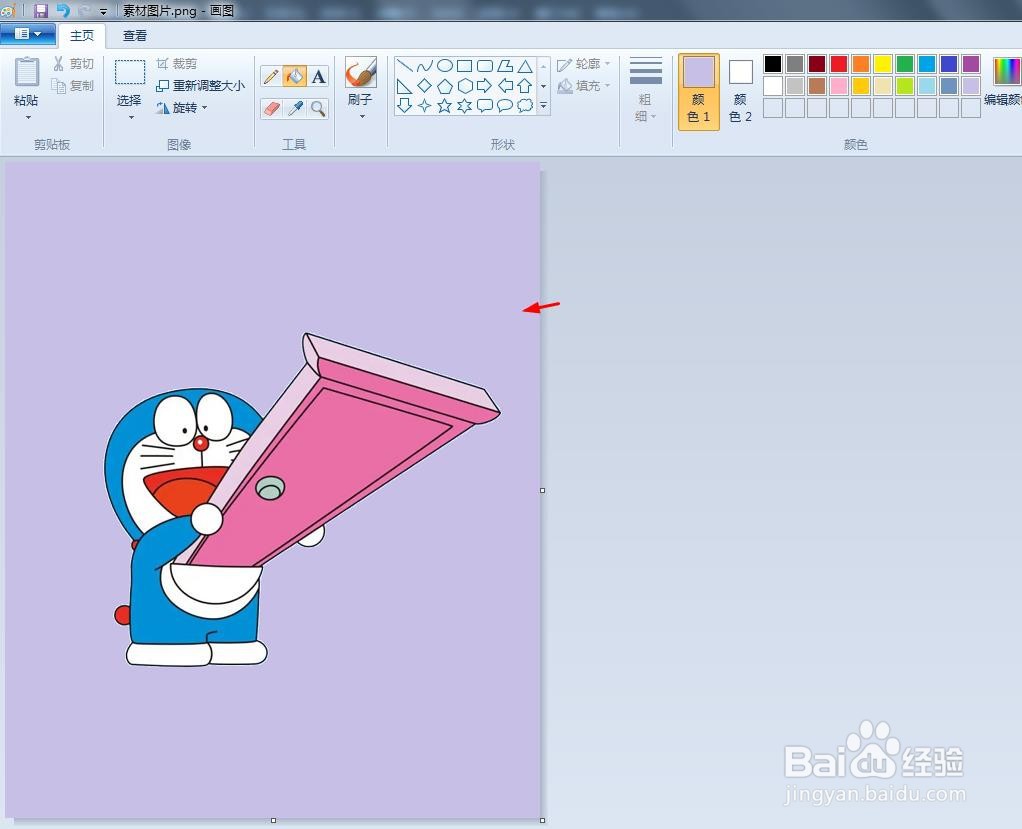Viewport: 1022px width, 829px height.
Task: Select the Pencil tool
Action: (271, 77)
